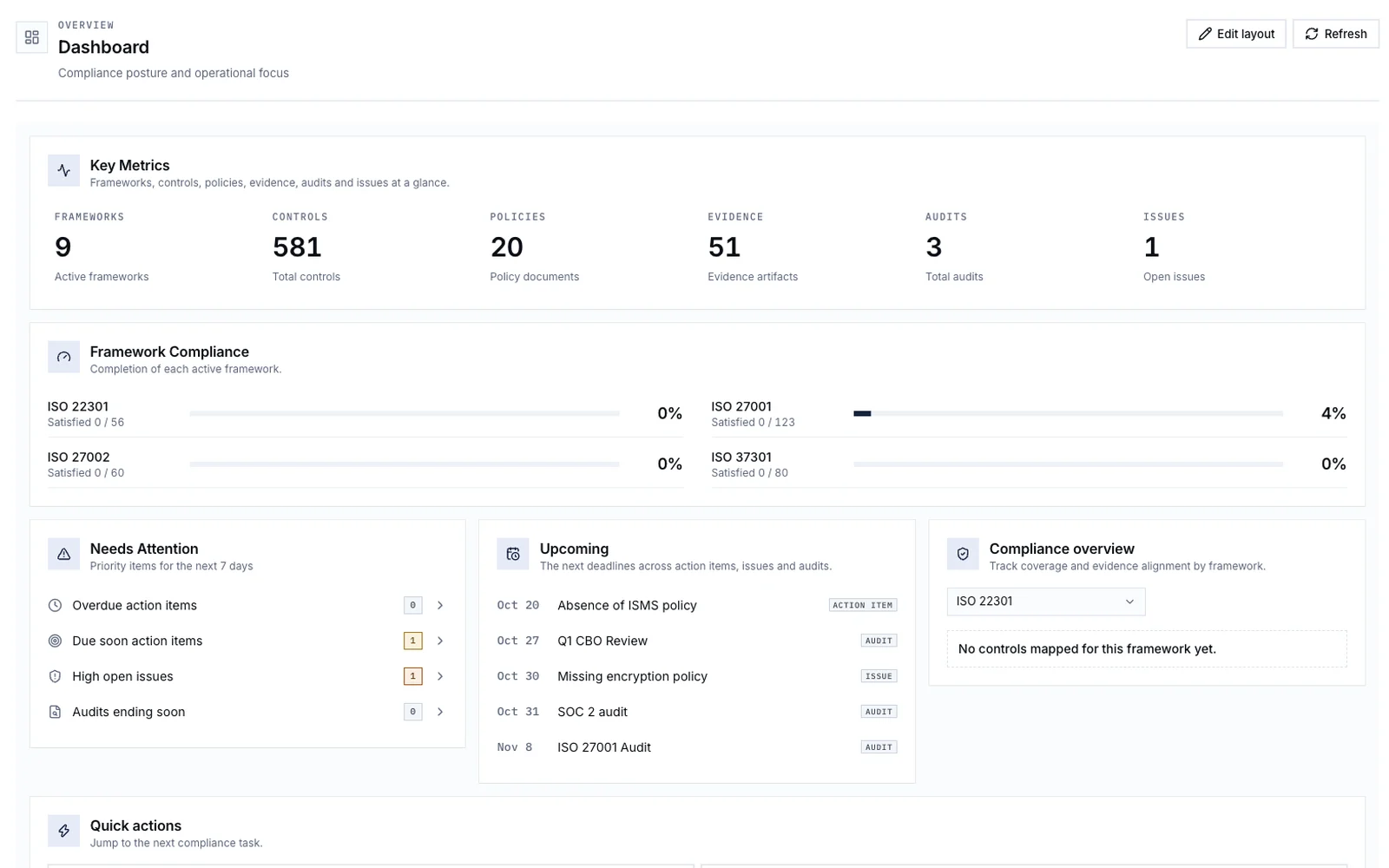Click the Controls metric value 581

pos(297,247)
